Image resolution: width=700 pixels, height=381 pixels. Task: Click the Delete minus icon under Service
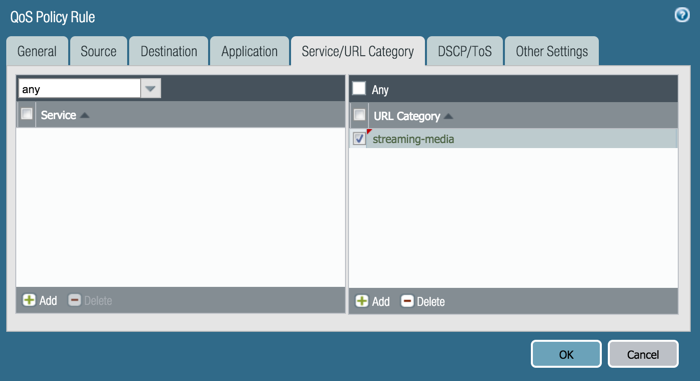(x=75, y=300)
